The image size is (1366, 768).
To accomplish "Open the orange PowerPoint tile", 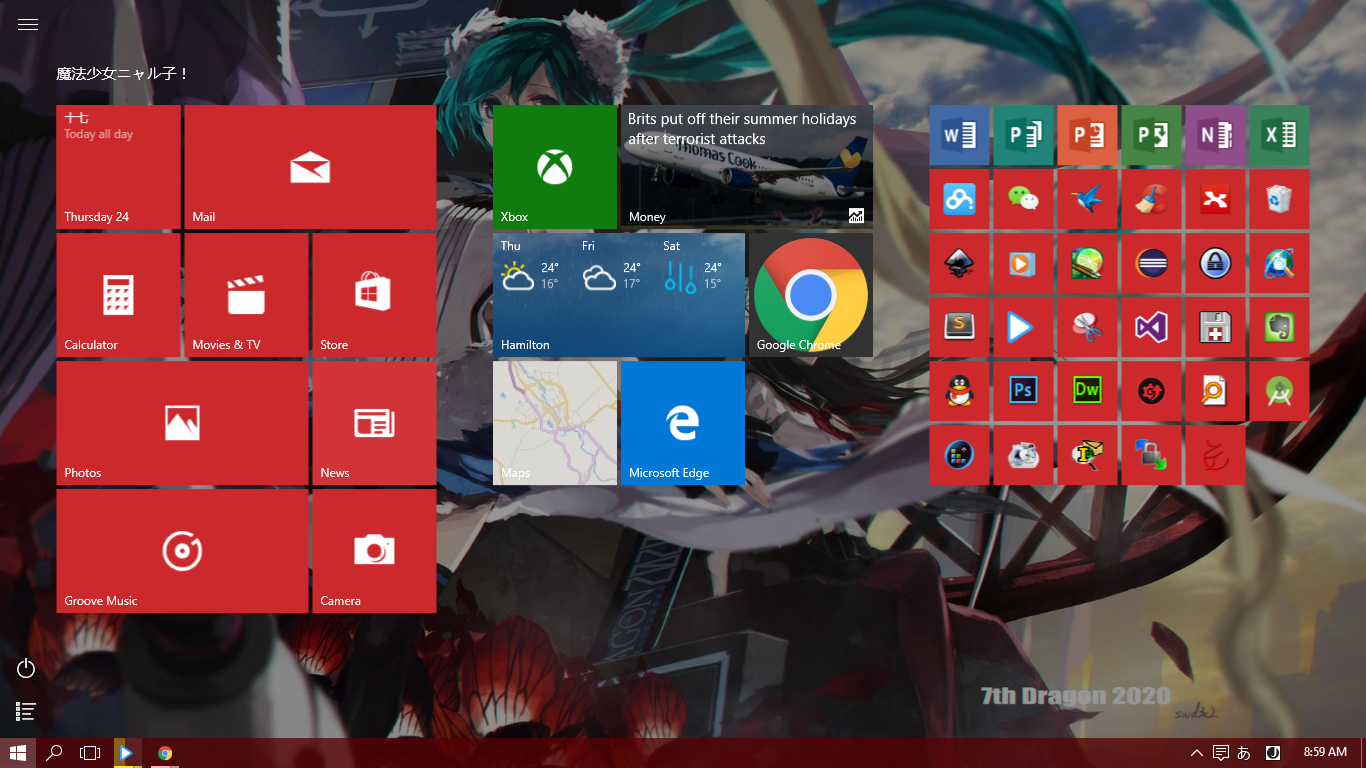I will click(x=1087, y=135).
